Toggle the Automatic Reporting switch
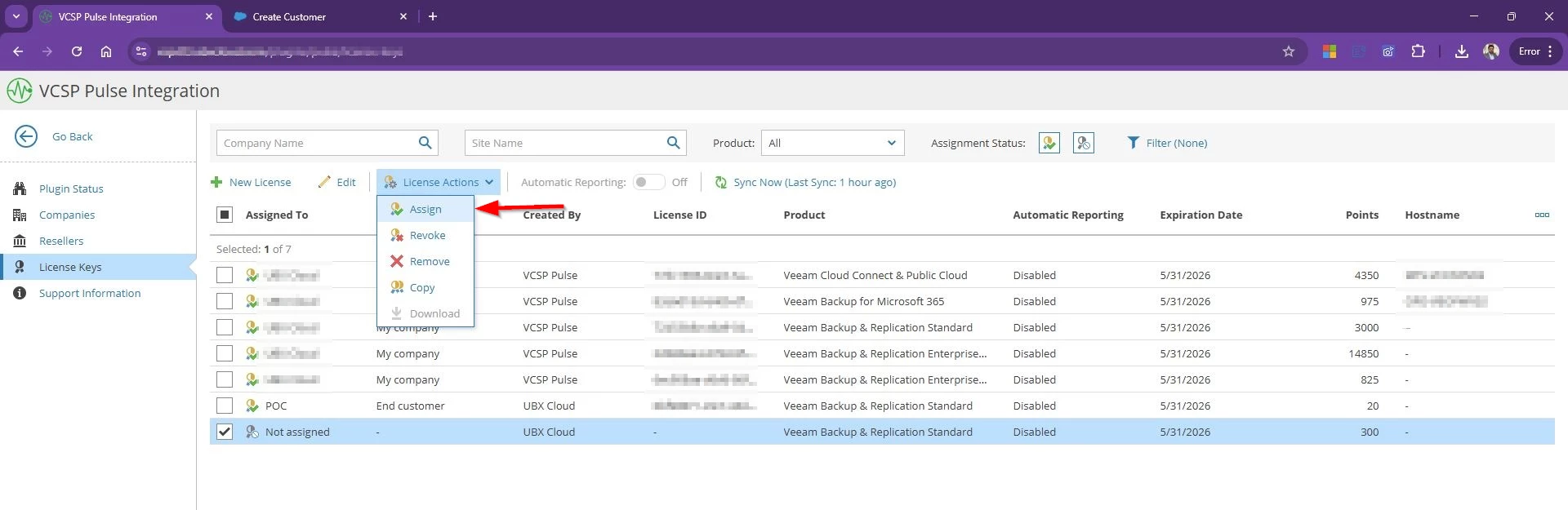The height and width of the screenshot is (510, 1568). (x=648, y=182)
